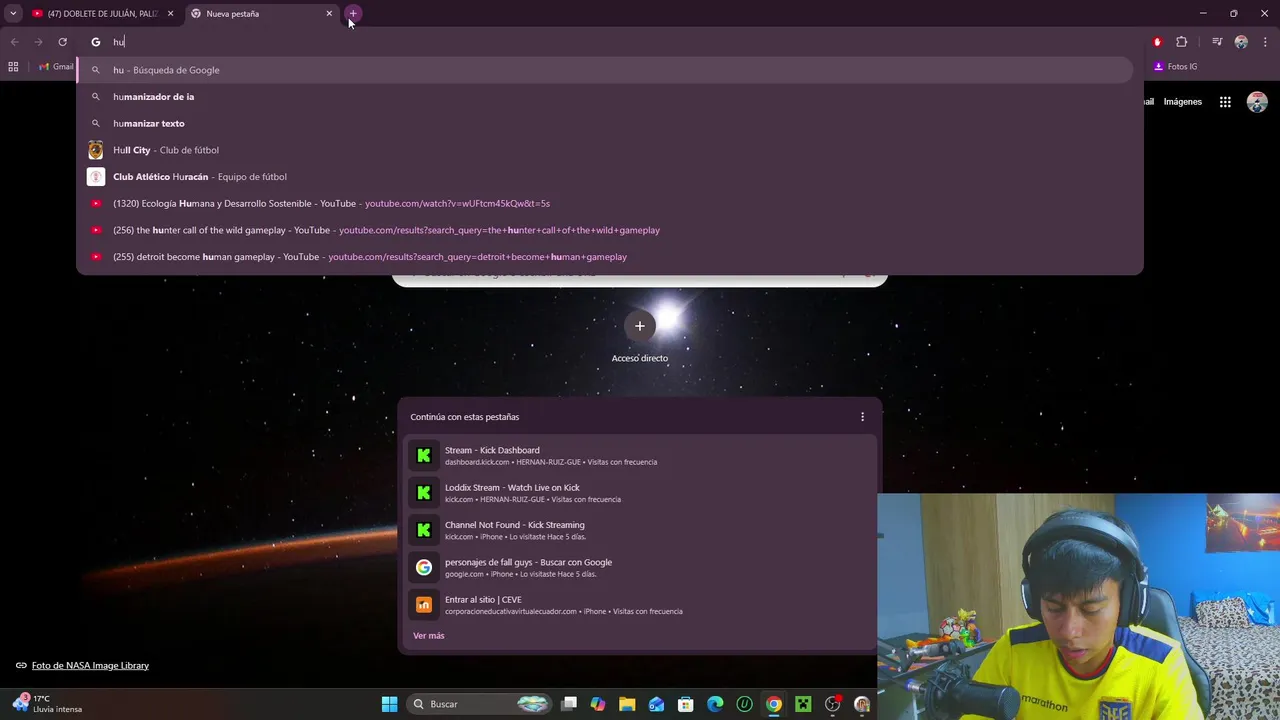Viewport: 1280px width, 720px height.
Task: Open the apps grid in bookmarks bar
Action: coord(13,67)
